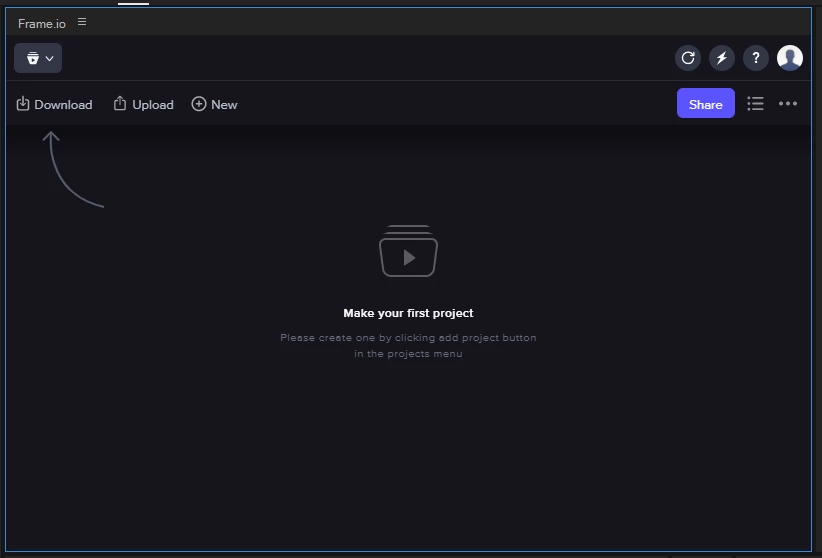The height and width of the screenshot is (558, 822).
Task: Open the three-dot more options menu
Action: (x=788, y=103)
